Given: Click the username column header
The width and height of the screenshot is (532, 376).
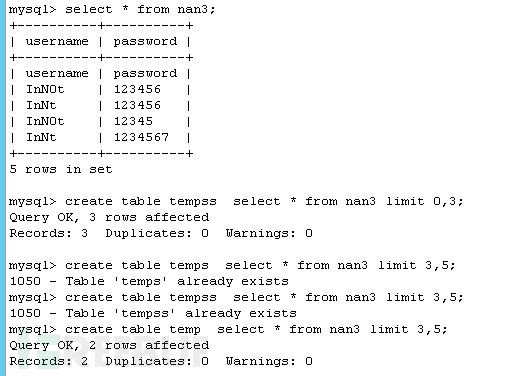Looking at the screenshot, I should (x=57, y=41).
